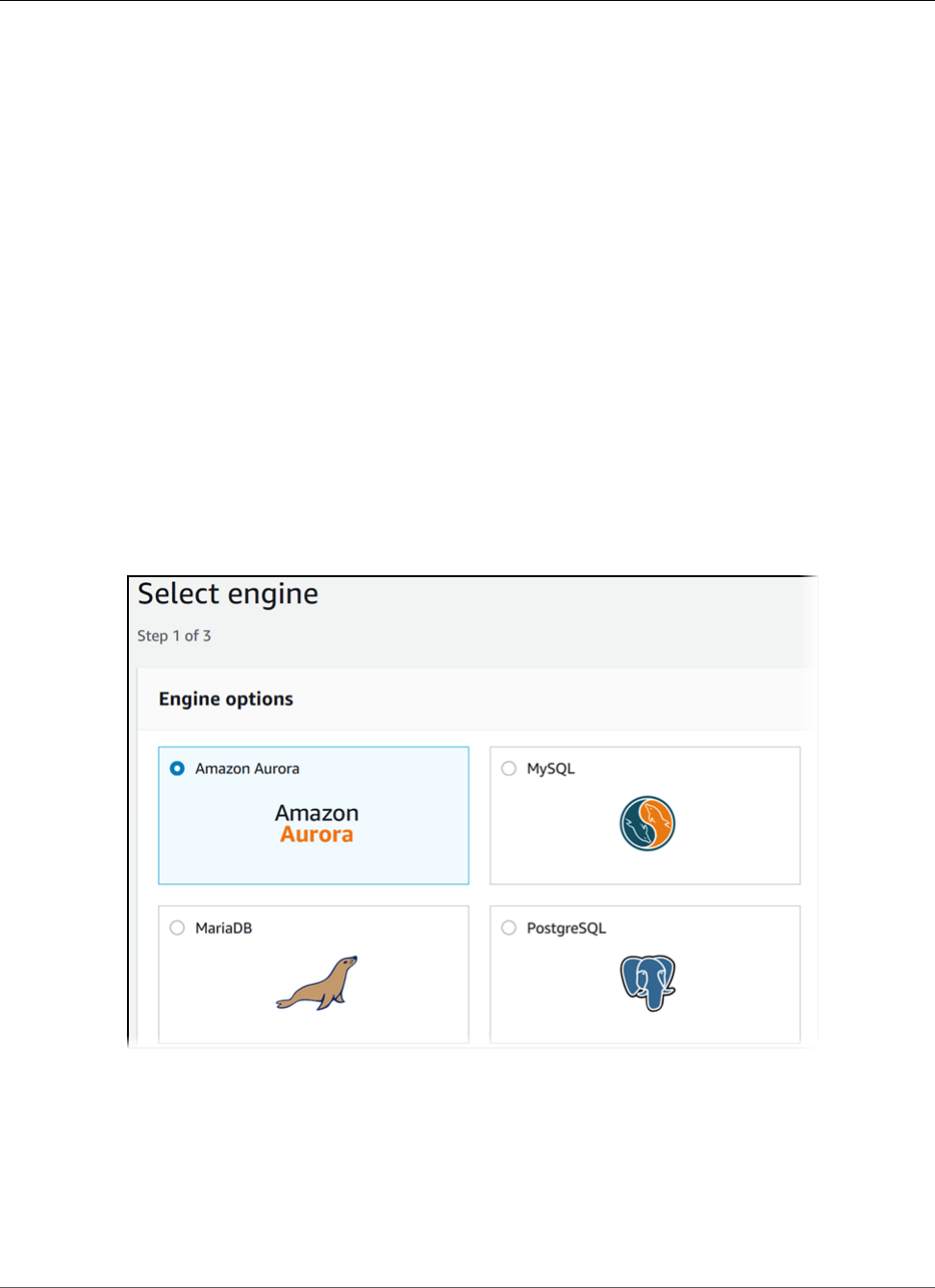The width and height of the screenshot is (935, 1288).
Task: Click the black Amazon logo word
Action: point(316,813)
